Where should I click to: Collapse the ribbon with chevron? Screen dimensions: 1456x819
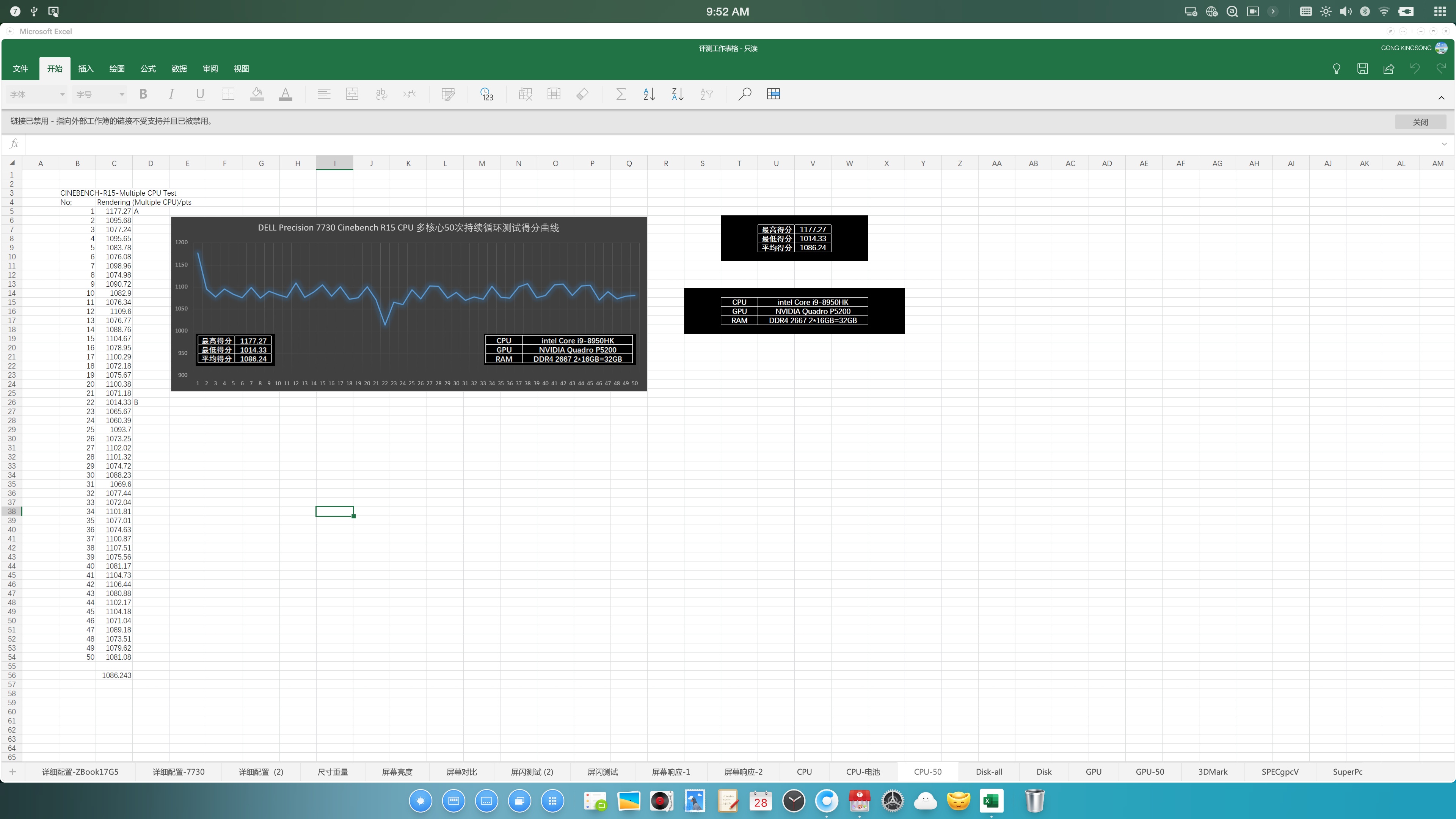[1441, 98]
